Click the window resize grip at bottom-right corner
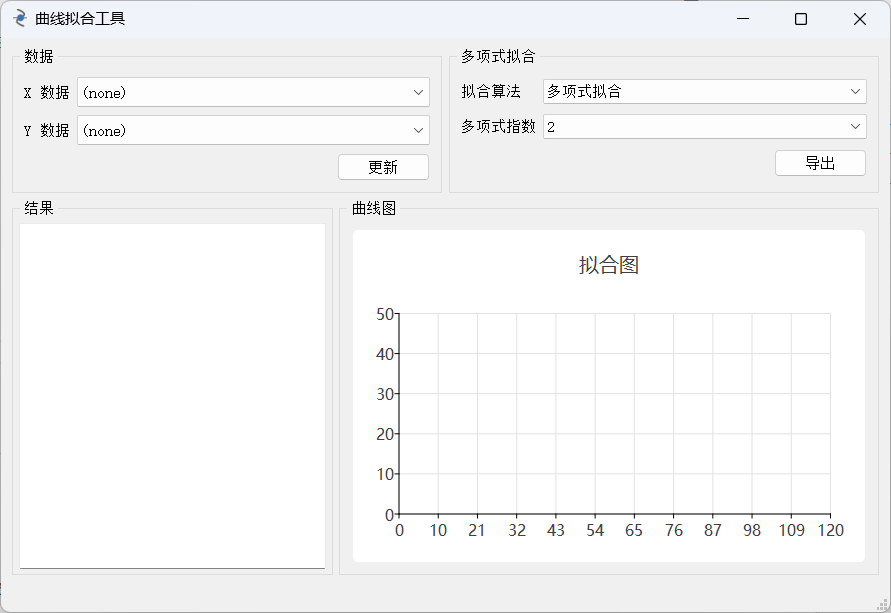The image size is (891, 613). click(x=883, y=605)
